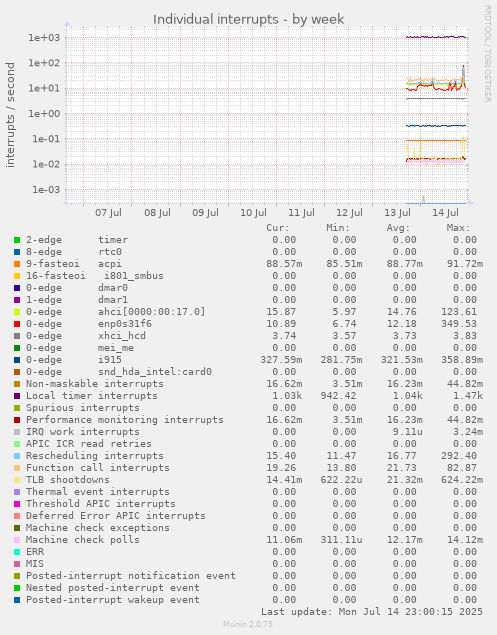Click the TLB shootdowns legend label

click(68, 480)
